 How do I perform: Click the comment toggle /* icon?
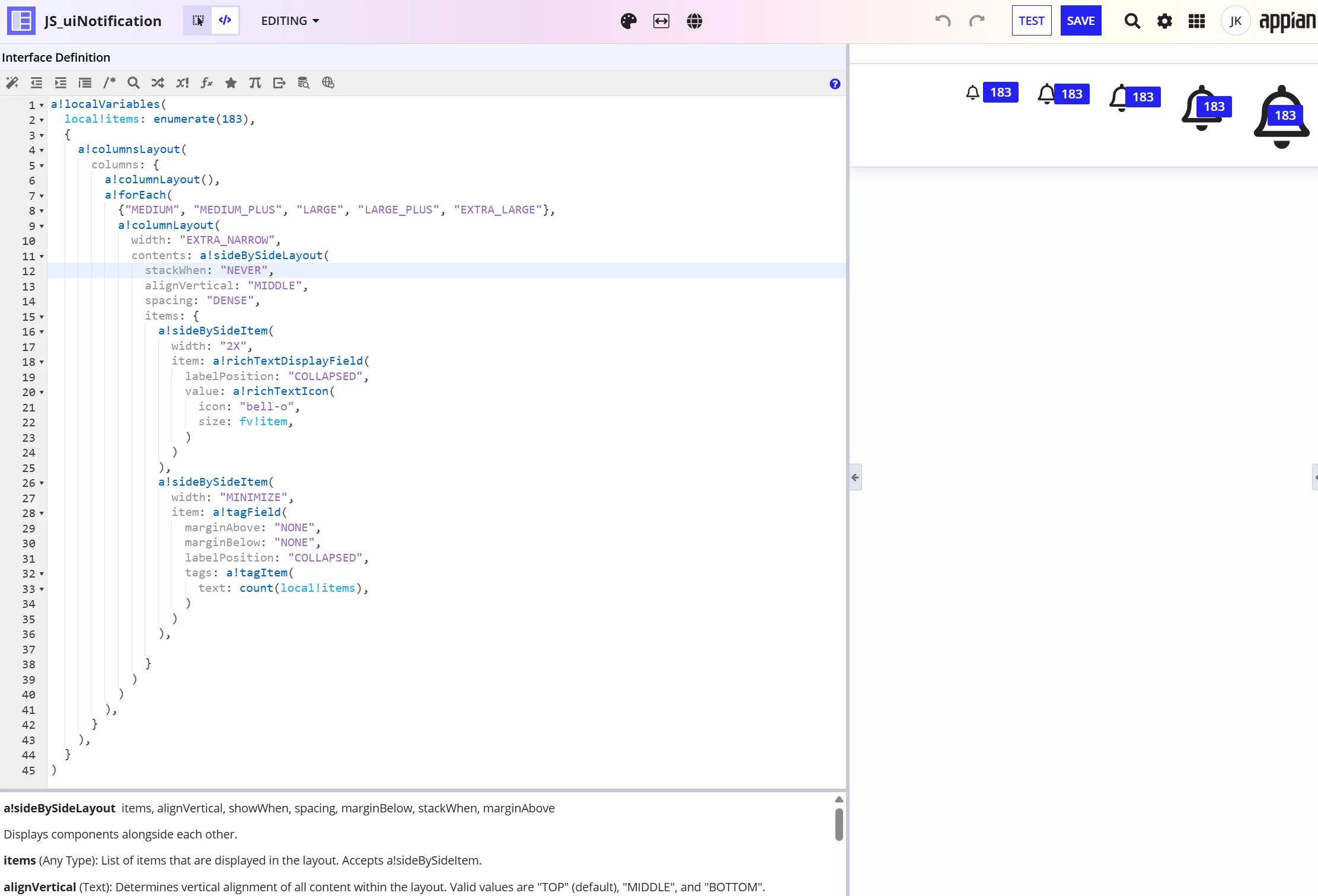click(x=109, y=83)
